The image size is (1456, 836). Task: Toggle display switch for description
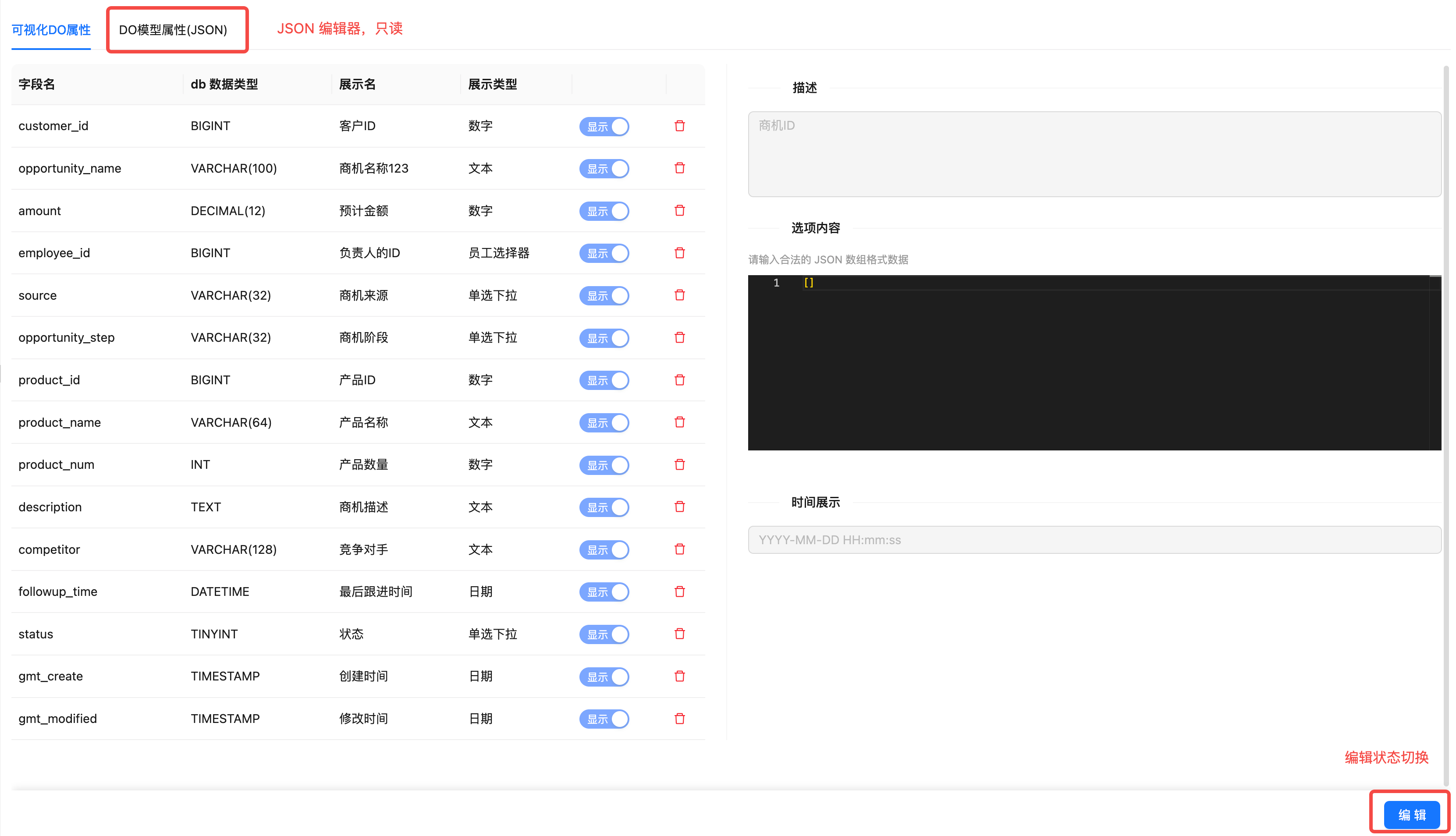coord(604,507)
